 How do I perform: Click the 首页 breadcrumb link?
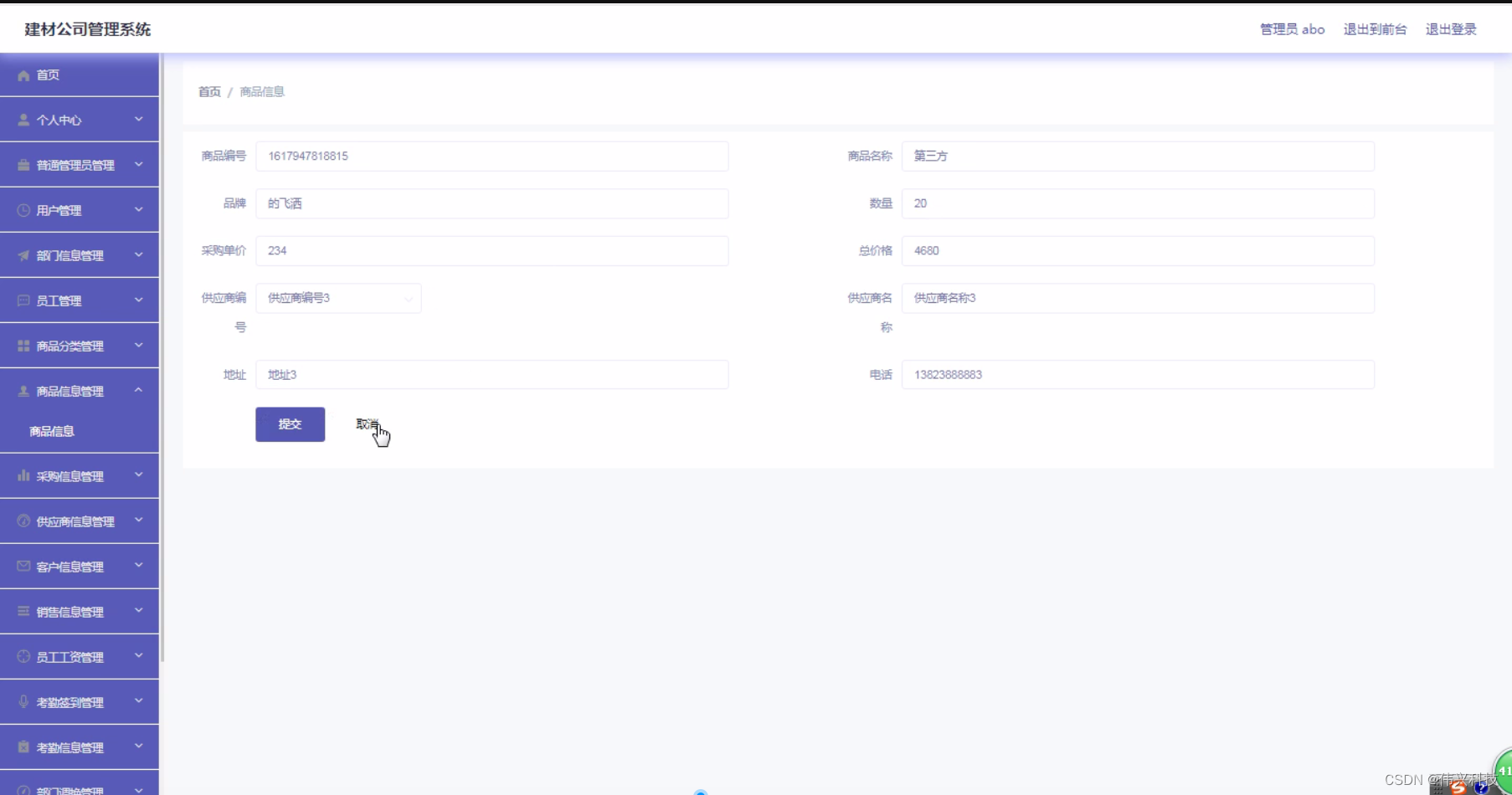coord(208,91)
